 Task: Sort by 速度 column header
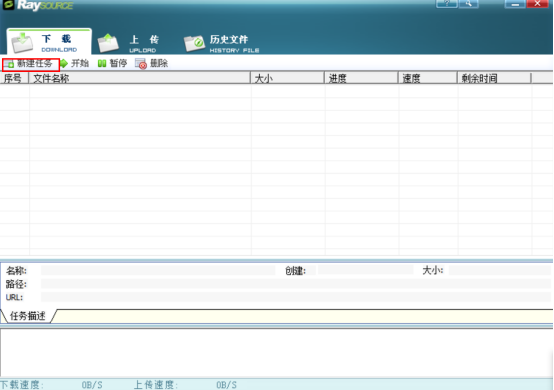(x=428, y=78)
